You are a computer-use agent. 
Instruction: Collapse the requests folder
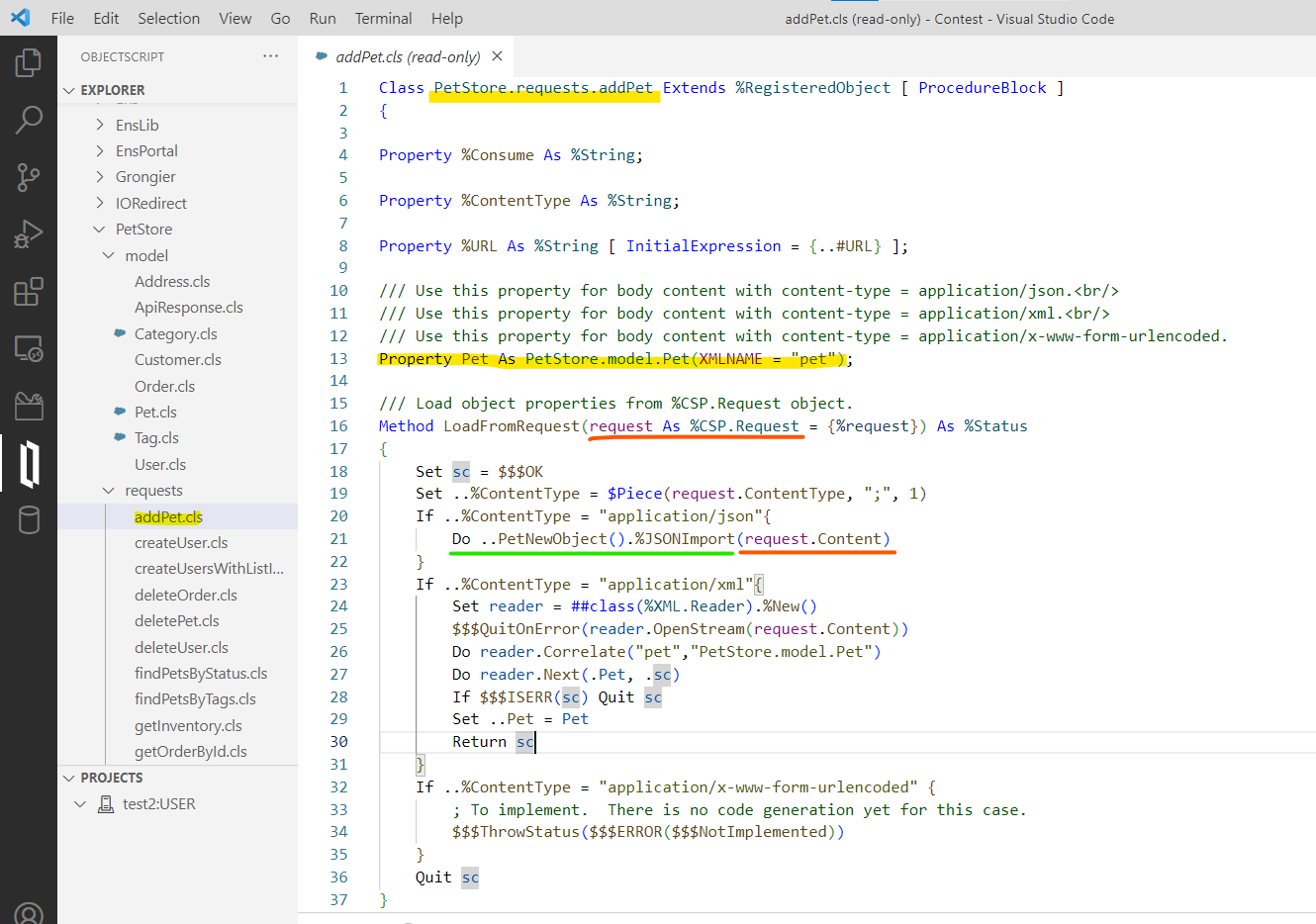pos(109,491)
